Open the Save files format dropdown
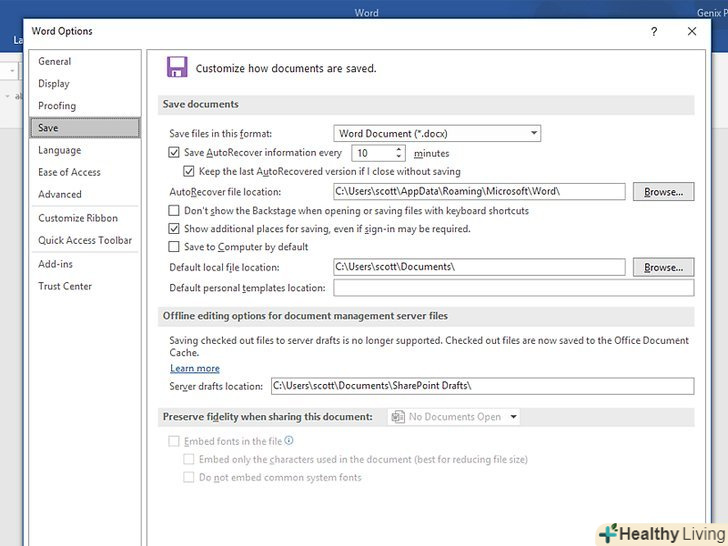728x546 pixels. click(437, 133)
